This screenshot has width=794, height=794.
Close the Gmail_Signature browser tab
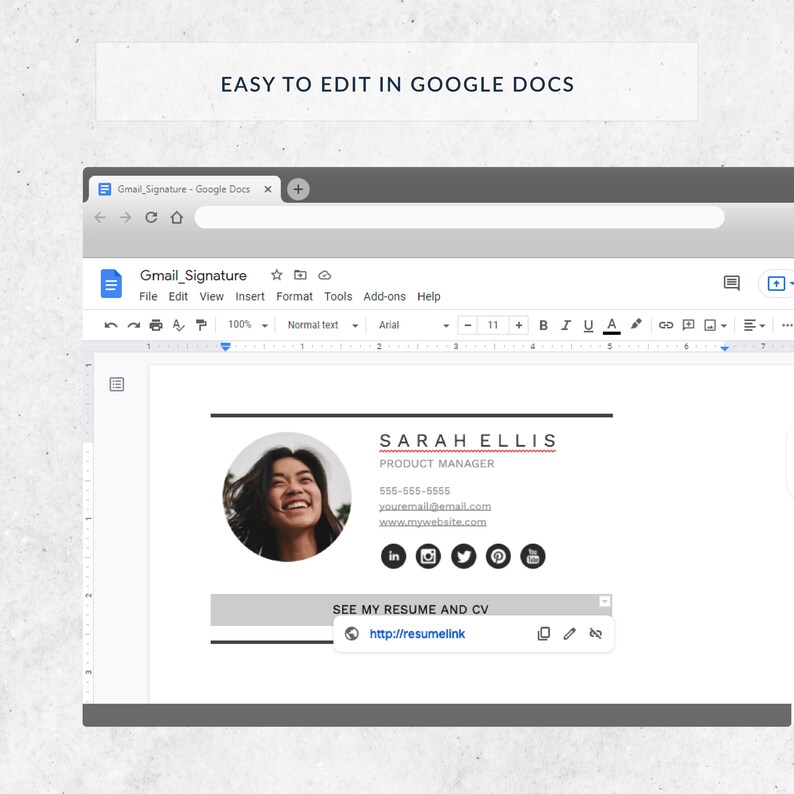[268, 189]
